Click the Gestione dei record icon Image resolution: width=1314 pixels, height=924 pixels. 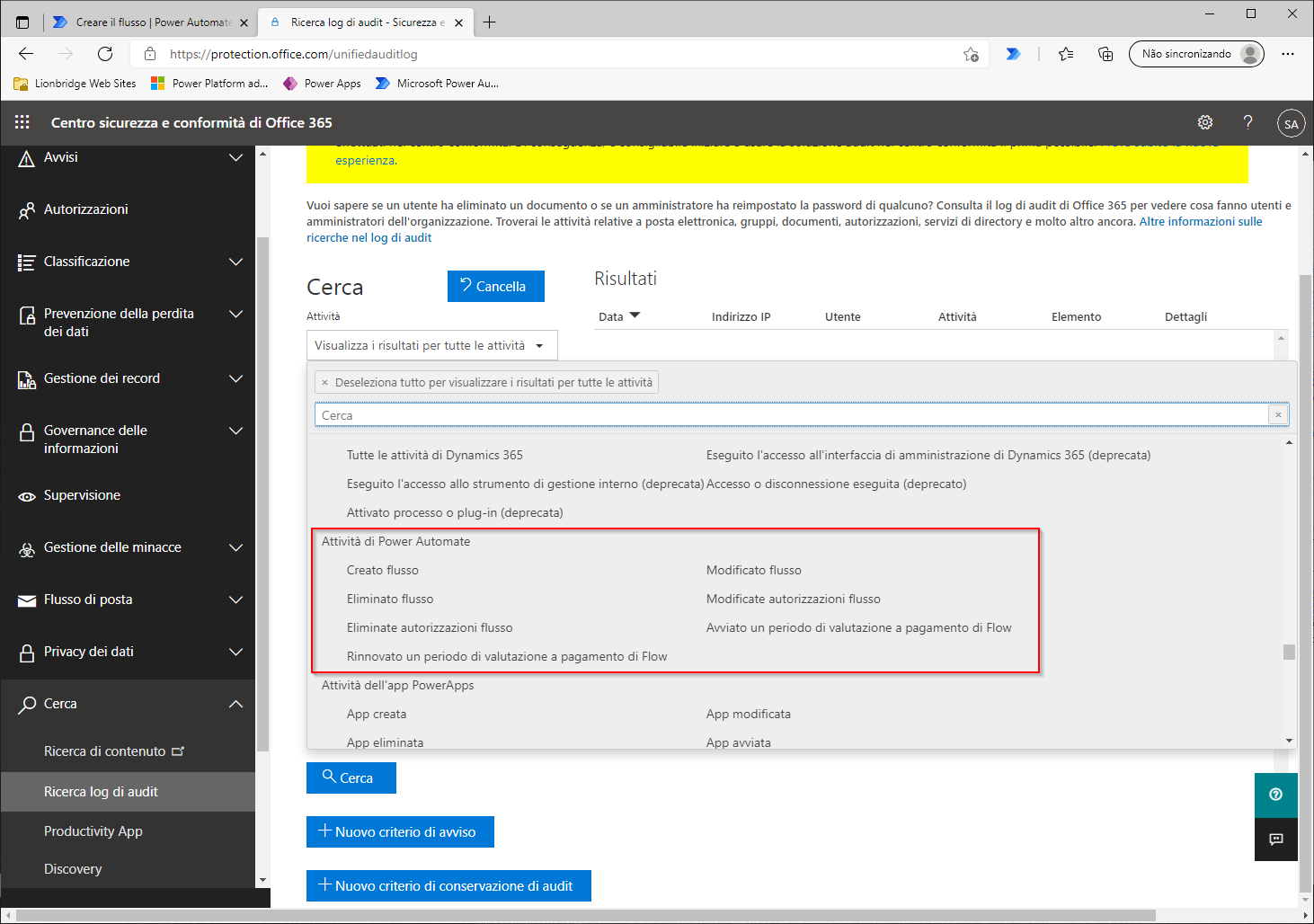click(x=27, y=379)
